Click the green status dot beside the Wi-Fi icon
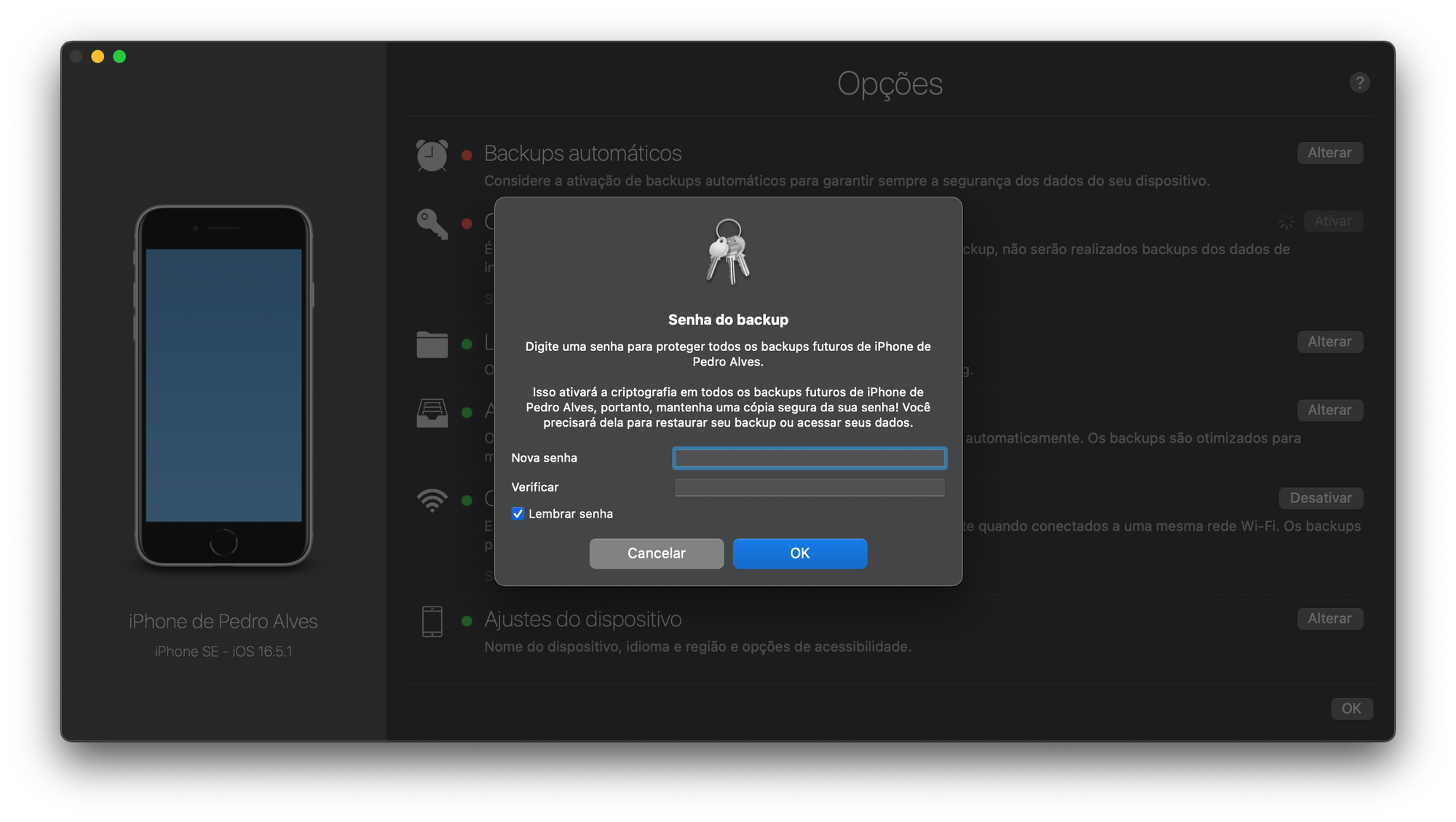The height and width of the screenshot is (822, 1456). pyautogui.click(x=467, y=500)
